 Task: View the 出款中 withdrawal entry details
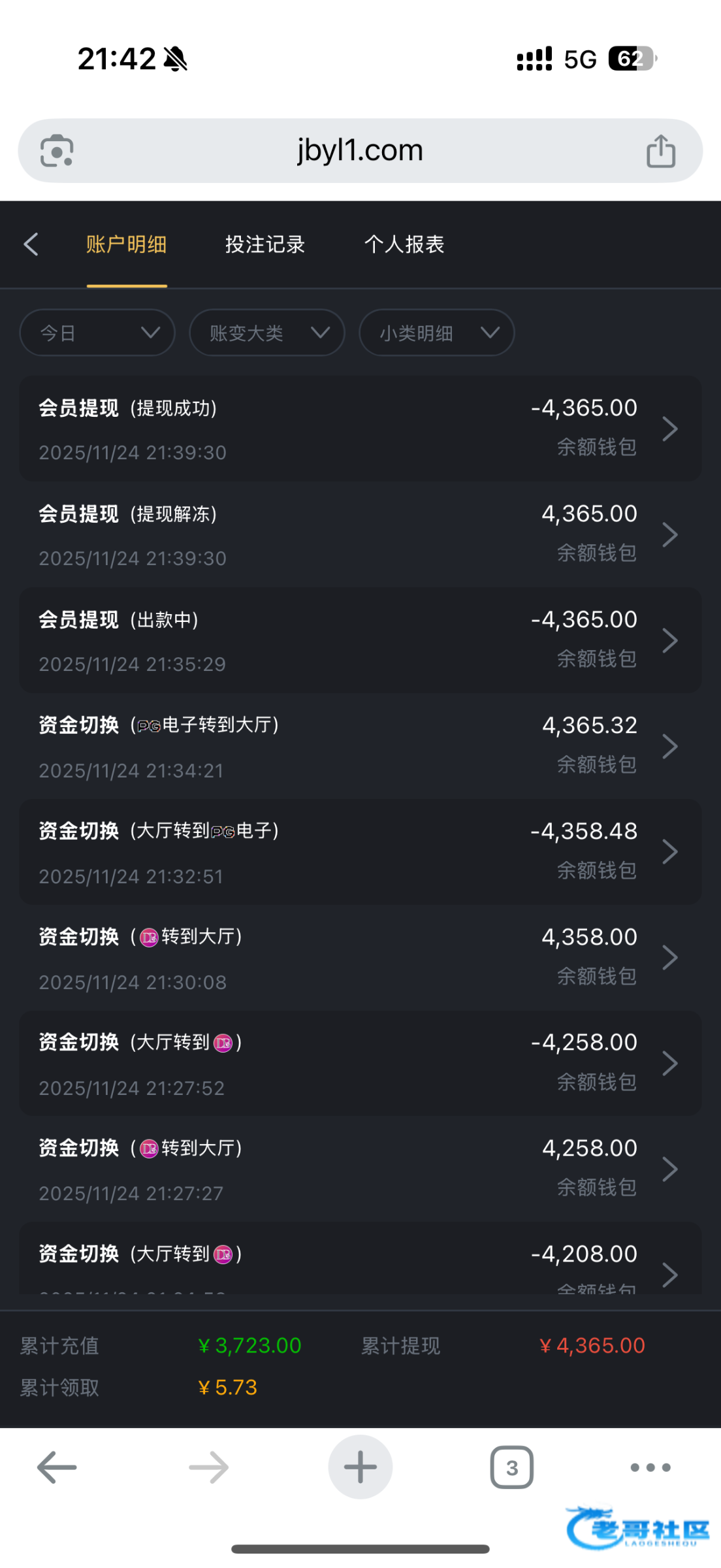(360, 640)
